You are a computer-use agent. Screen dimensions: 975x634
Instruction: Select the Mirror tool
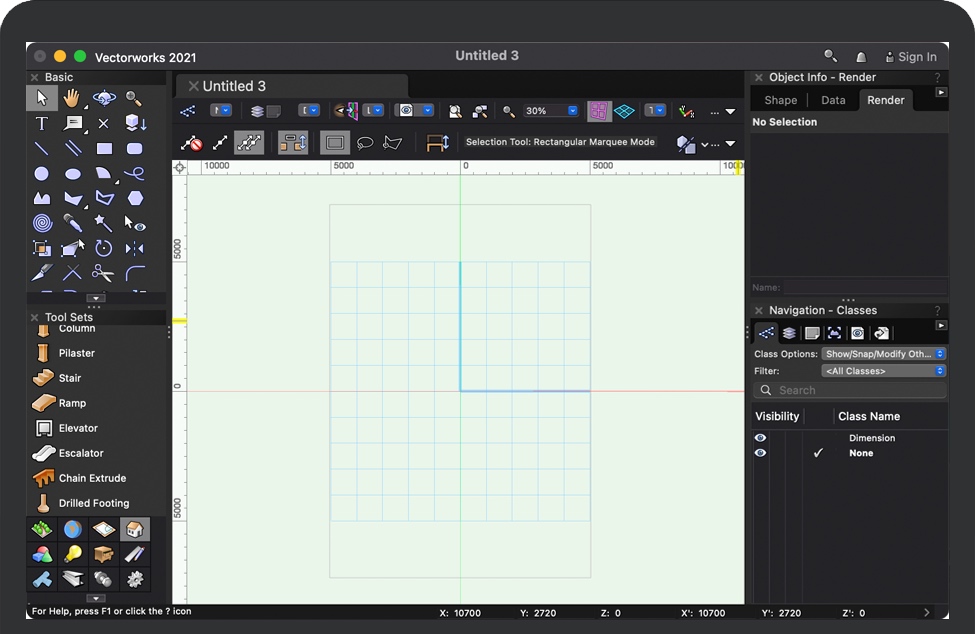[x=134, y=247]
